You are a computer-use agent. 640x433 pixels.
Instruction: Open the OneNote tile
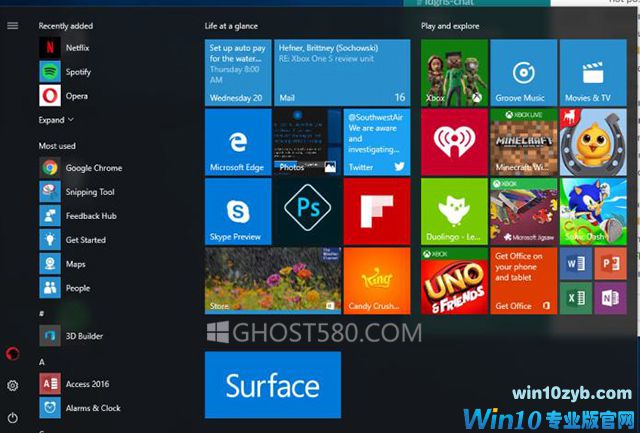611,298
